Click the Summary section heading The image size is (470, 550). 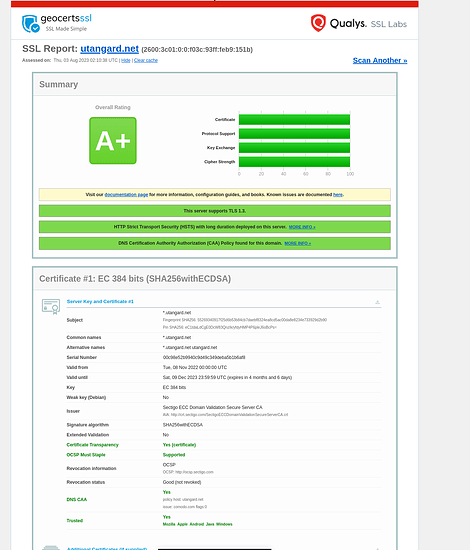click(59, 85)
